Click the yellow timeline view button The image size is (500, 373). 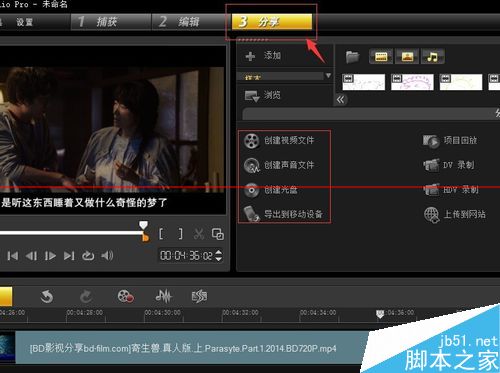pos(6,296)
